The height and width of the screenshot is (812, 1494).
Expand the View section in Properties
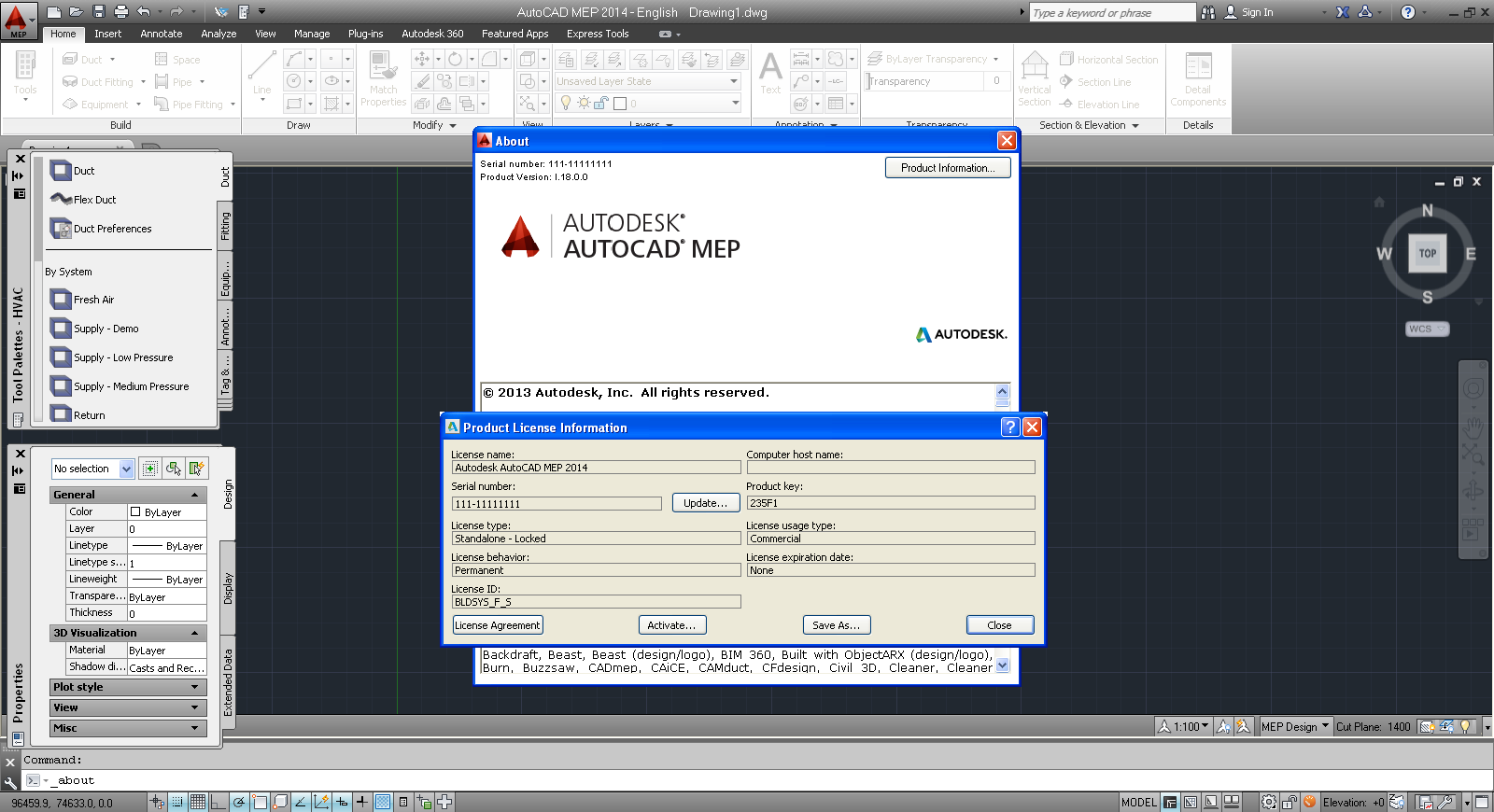click(x=194, y=707)
